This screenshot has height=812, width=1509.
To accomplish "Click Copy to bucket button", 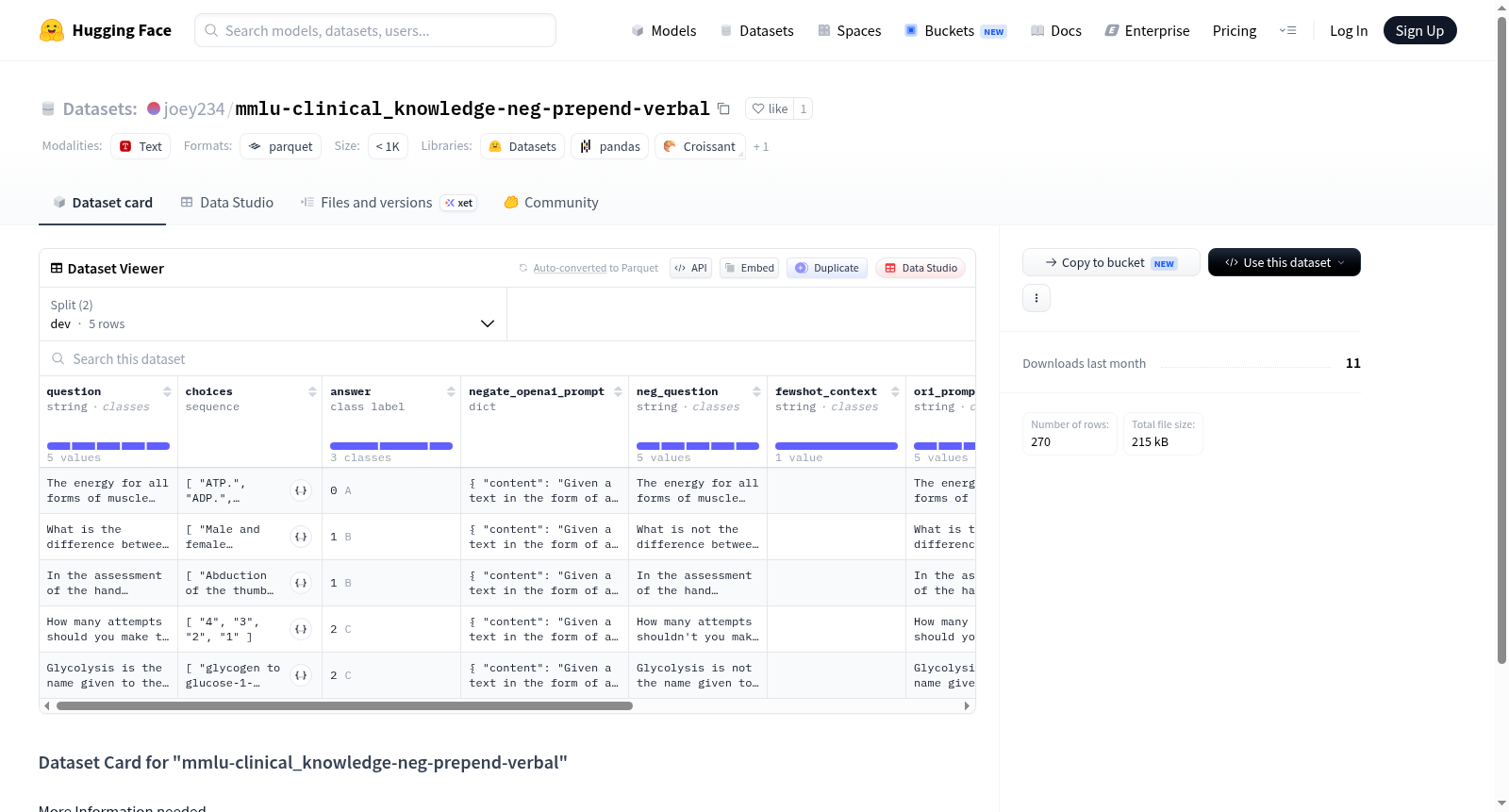I will 1111,262.
